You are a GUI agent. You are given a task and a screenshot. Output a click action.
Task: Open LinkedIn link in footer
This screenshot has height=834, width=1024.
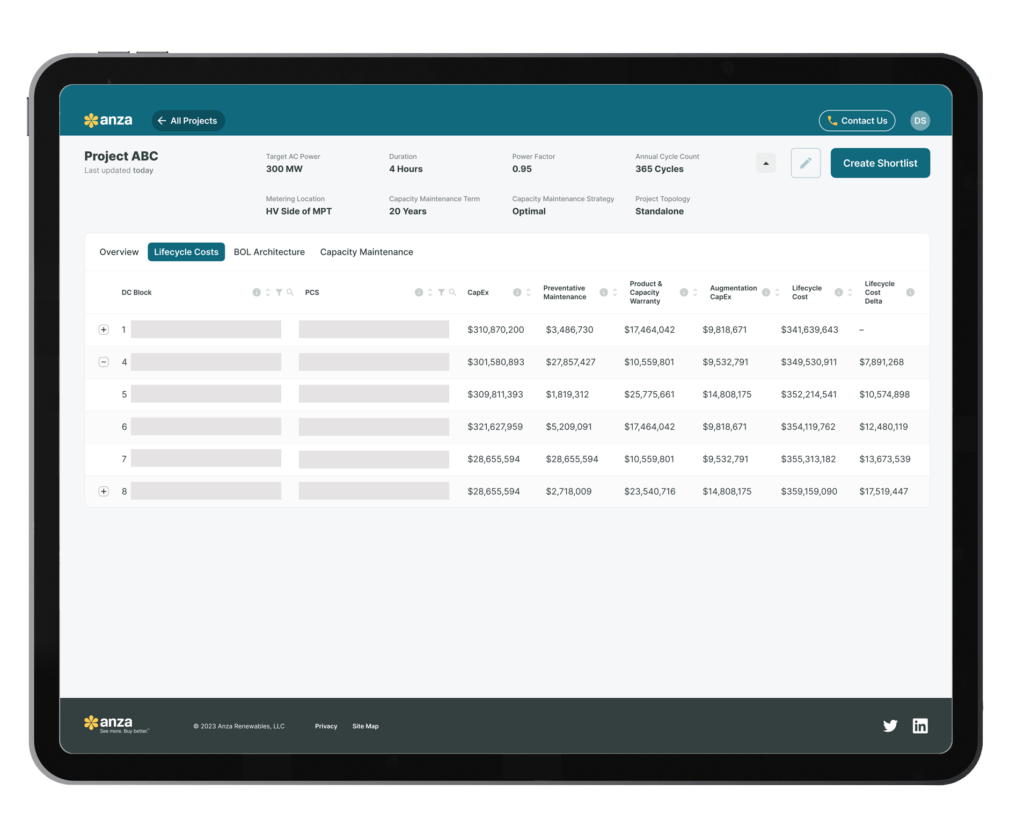click(920, 726)
